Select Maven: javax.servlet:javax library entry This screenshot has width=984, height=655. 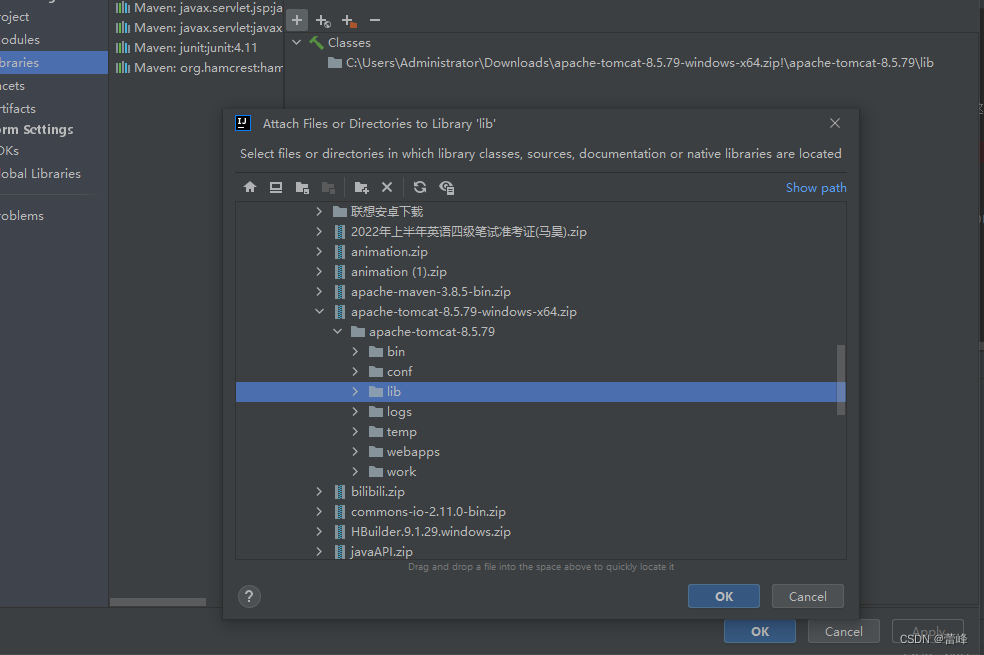tap(196, 28)
